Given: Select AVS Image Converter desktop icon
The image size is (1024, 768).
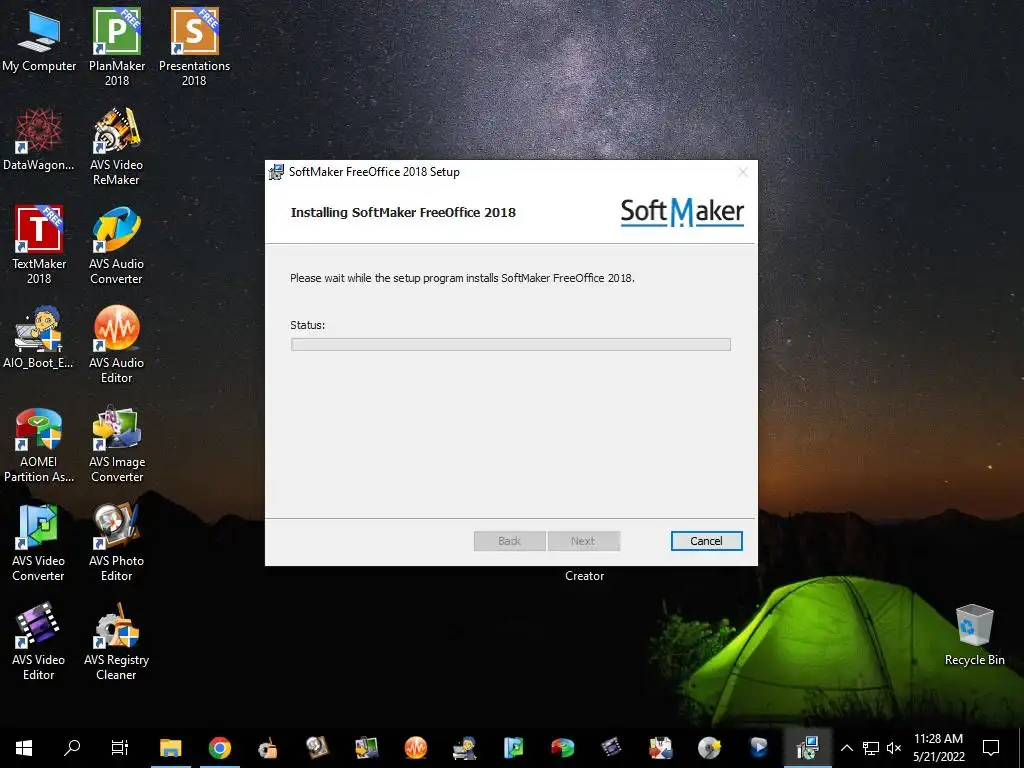Looking at the screenshot, I should (x=116, y=444).
